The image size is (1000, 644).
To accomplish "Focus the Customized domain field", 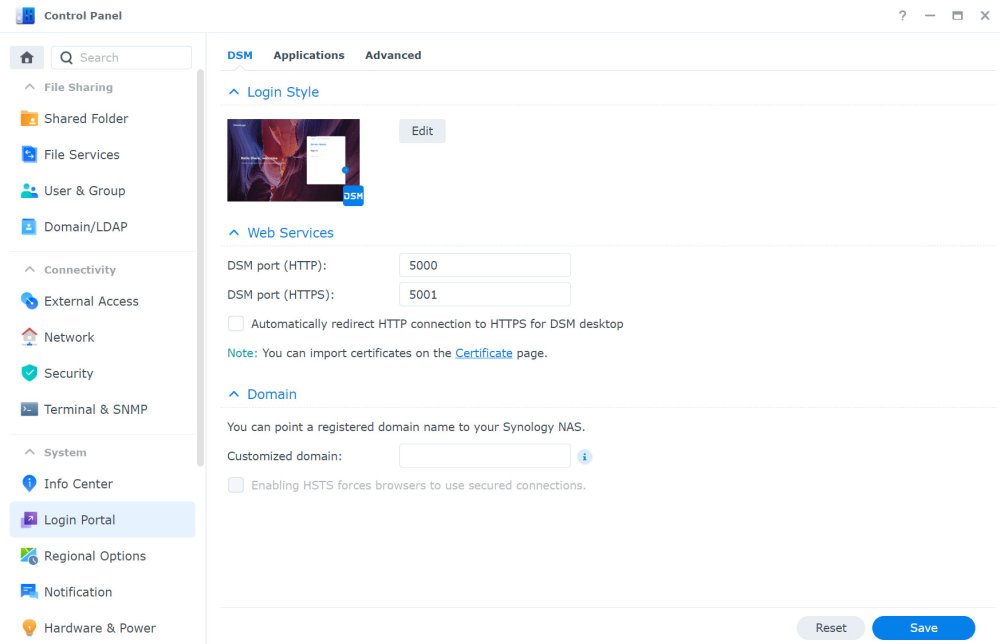I will (x=485, y=456).
